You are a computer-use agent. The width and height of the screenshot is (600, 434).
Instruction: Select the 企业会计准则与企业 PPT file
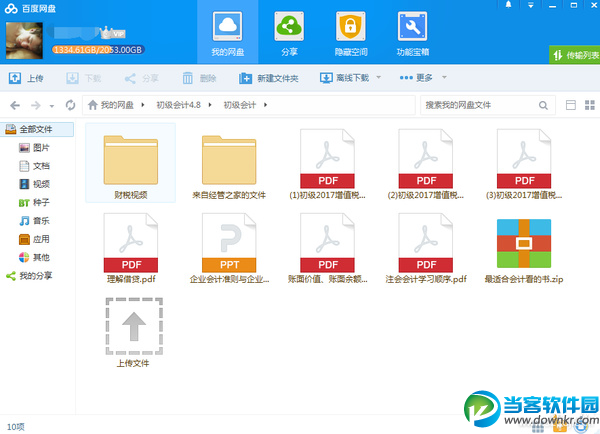click(229, 247)
